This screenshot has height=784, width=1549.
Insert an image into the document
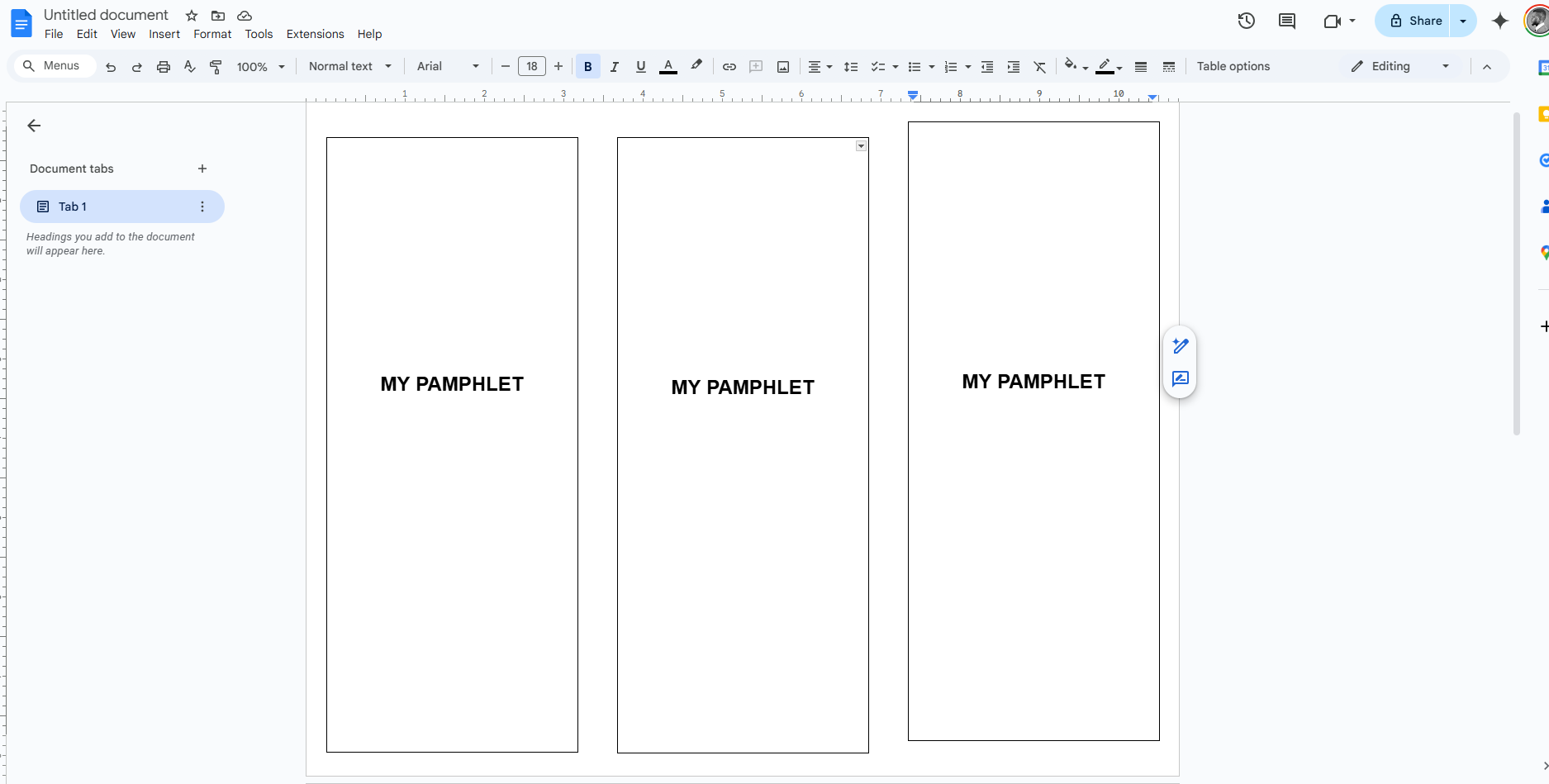click(x=782, y=66)
